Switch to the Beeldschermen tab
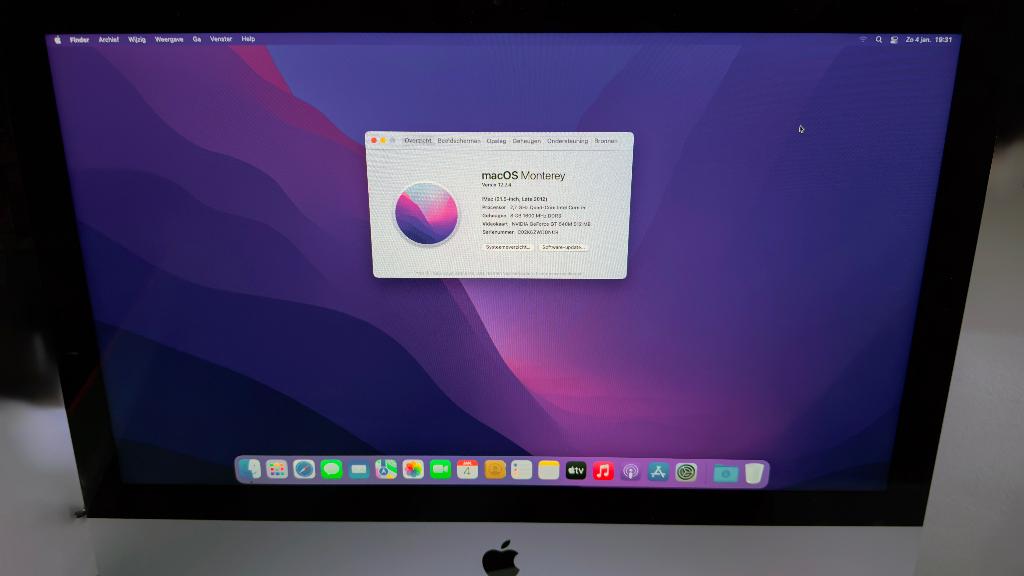The width and height of the screenshot is (1024, 576). (458, 140)
